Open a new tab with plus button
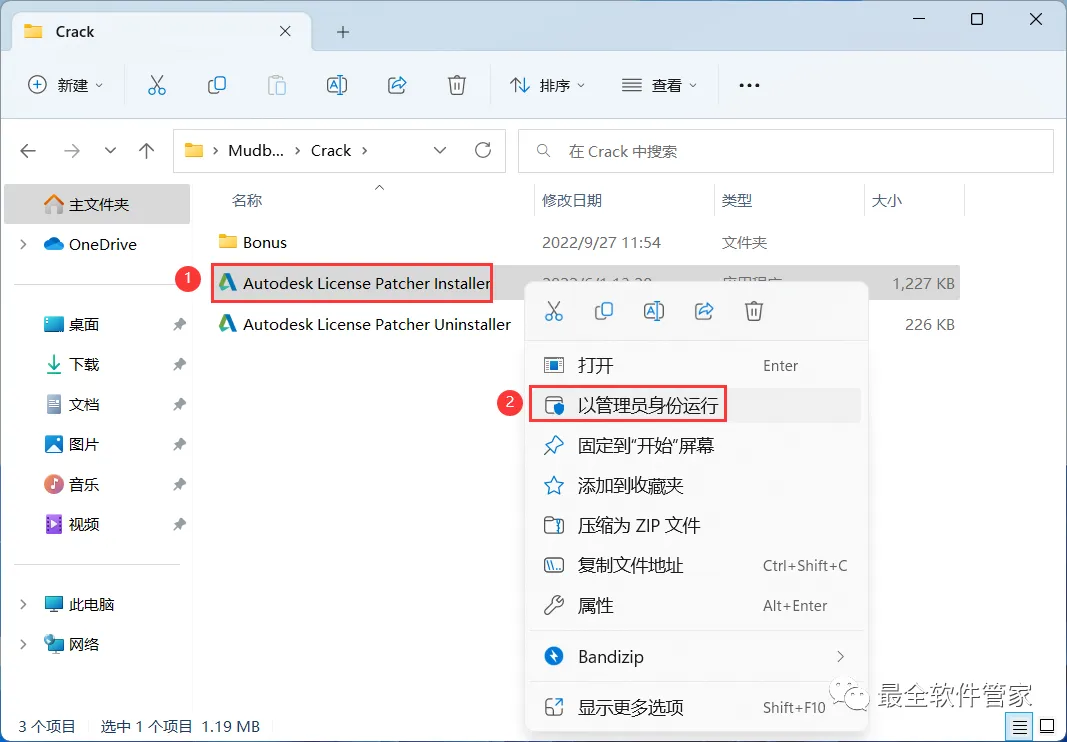Screen dimensions: 1067x742 click(x=343, y=32)
